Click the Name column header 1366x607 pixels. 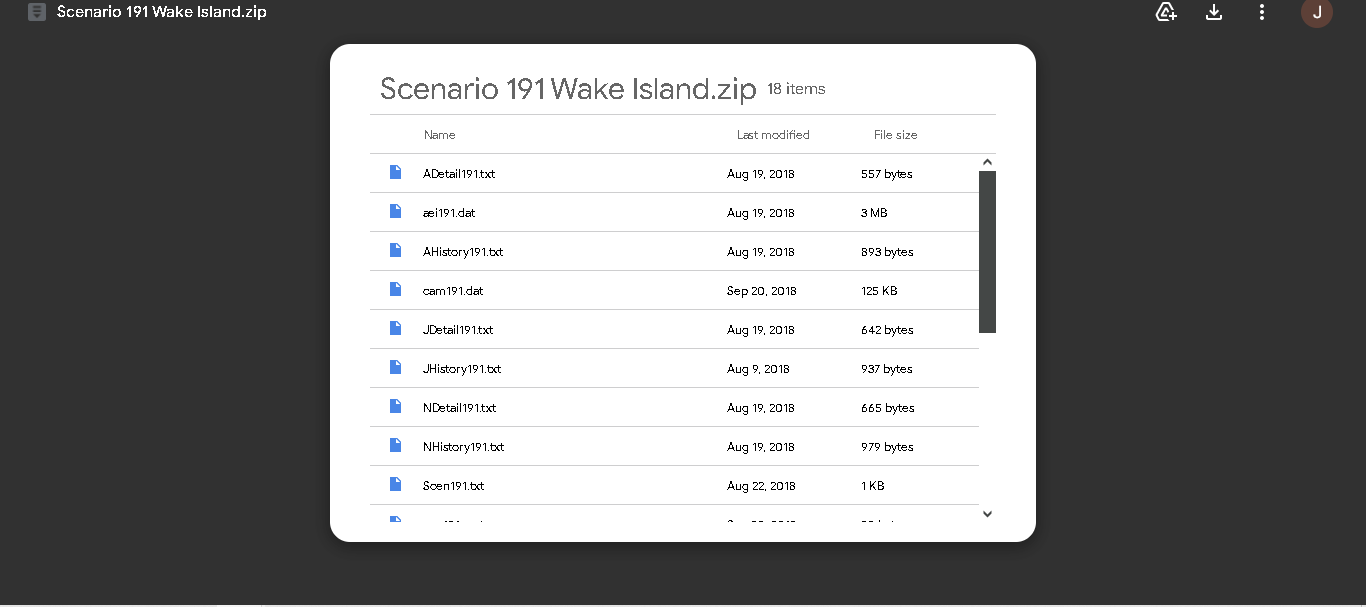pyautogui.click(x=439, y=135)
